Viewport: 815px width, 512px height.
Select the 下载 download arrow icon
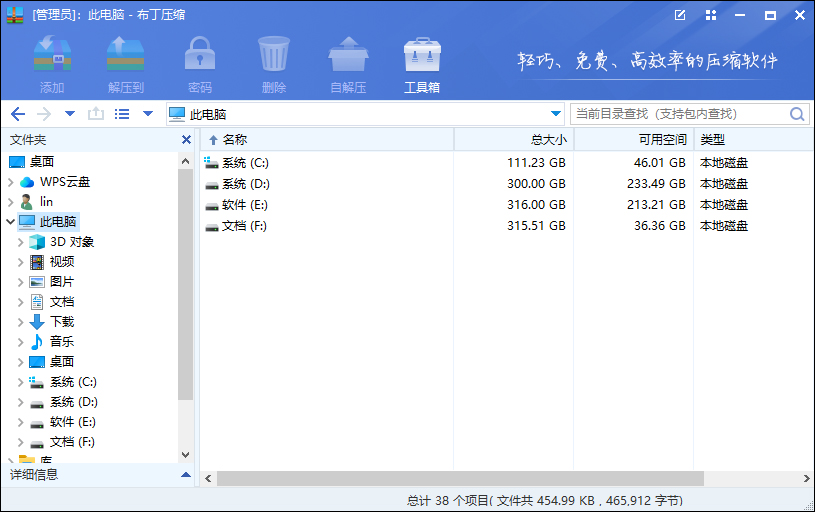[37, 322]
